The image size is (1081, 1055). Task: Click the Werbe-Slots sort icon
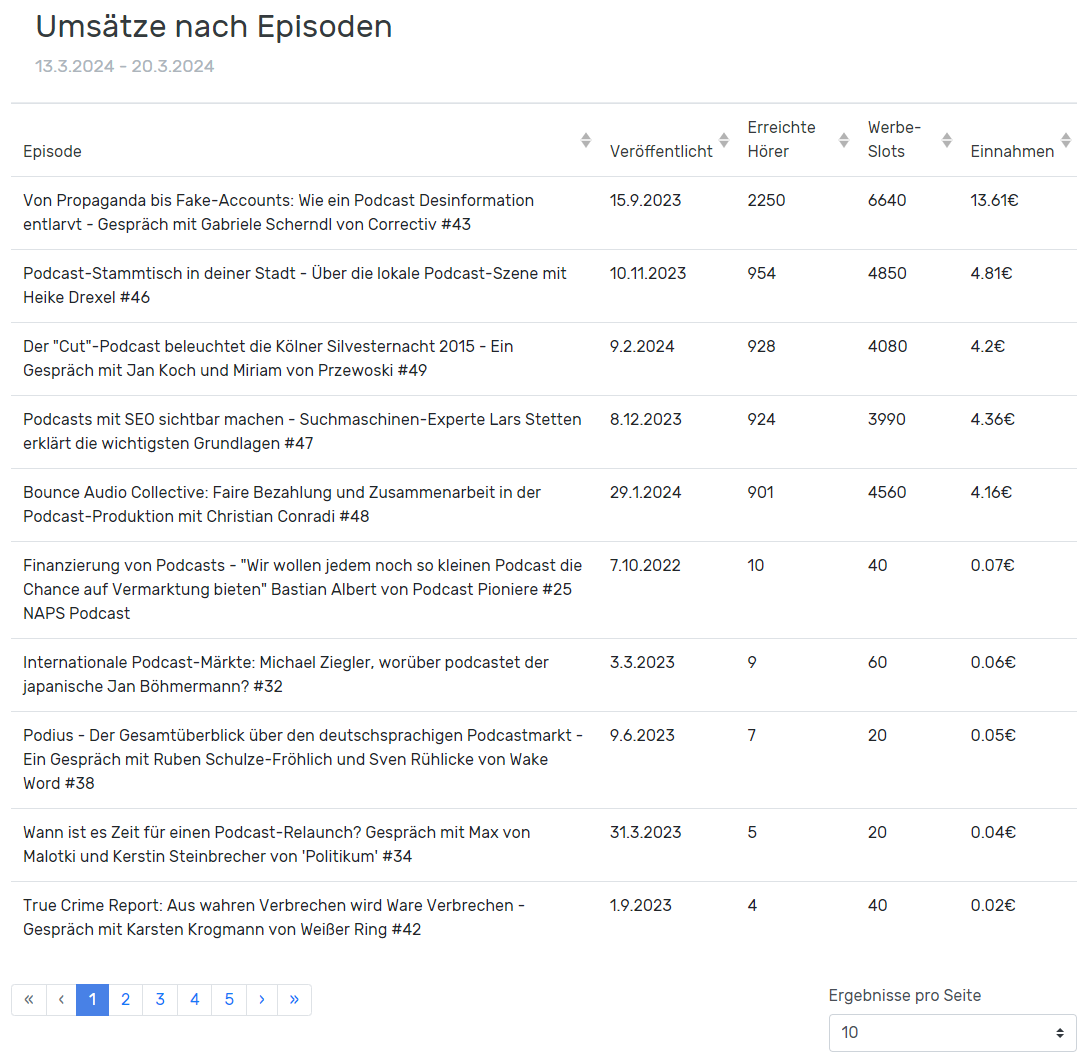(946, 140)
